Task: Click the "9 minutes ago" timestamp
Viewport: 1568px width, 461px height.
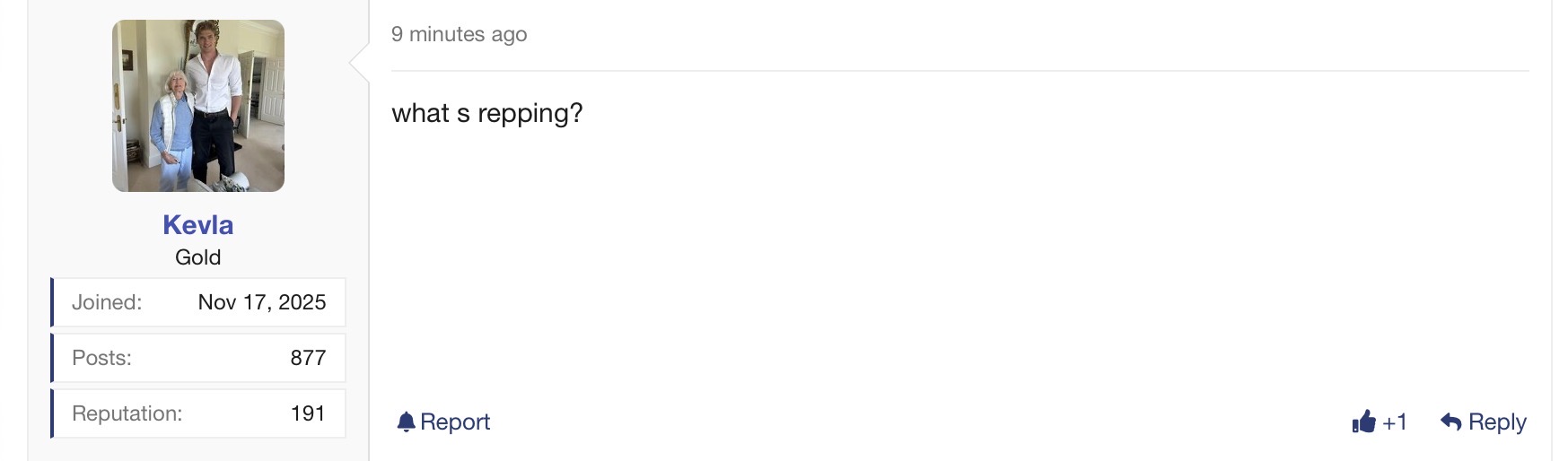Action: (x=459, y=34)
